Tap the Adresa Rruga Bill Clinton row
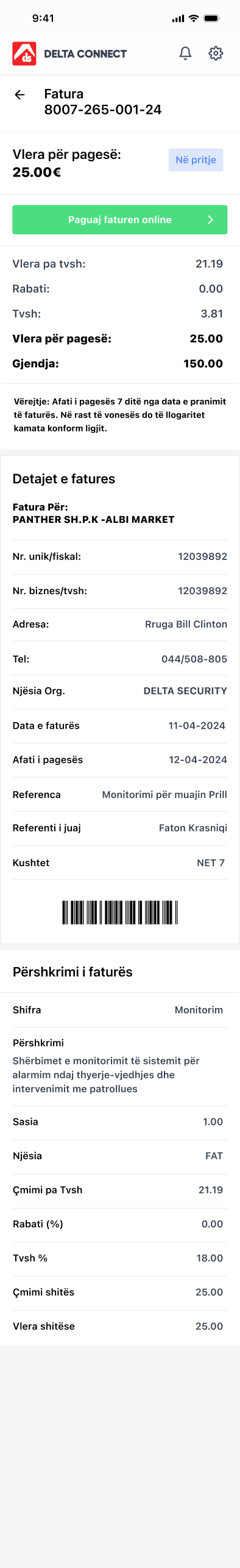 point(120,625)
